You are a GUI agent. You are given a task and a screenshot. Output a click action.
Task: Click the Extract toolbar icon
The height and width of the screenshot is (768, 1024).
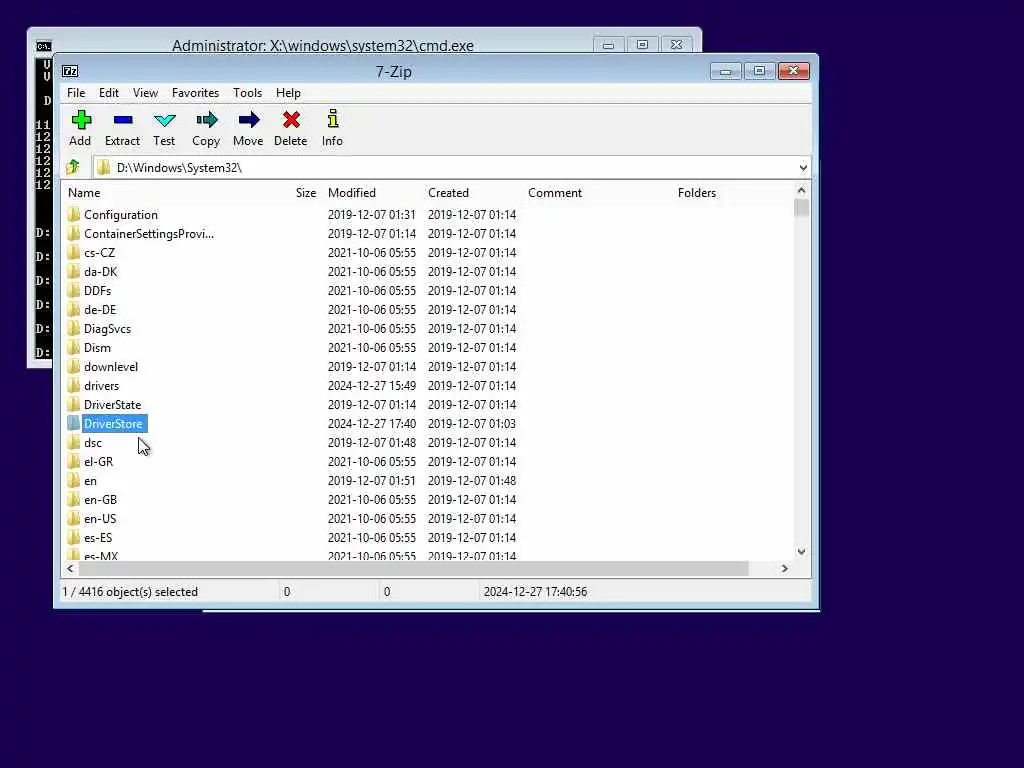[123, 120]
